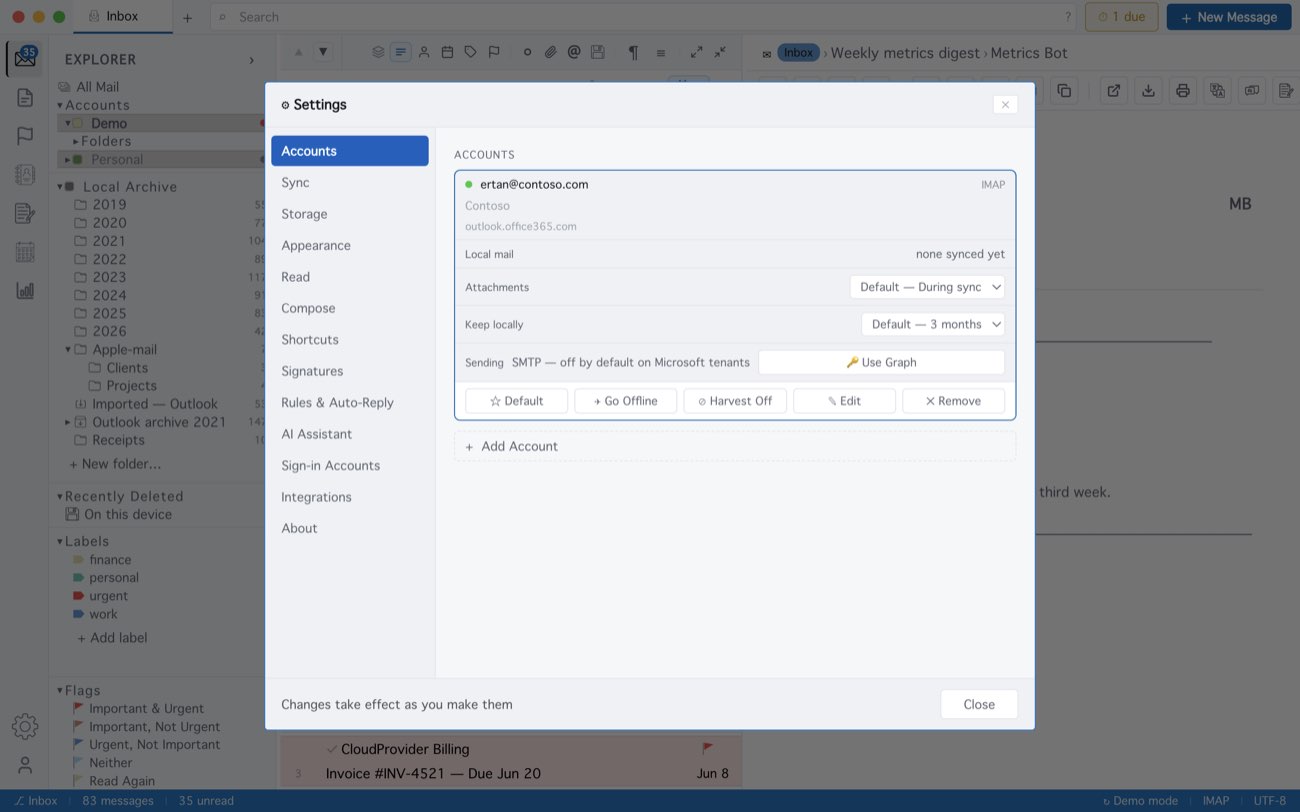Screen dimensions: 1300x812
Task: Collapse the Labels section
Action: pyautogui.click(x=60, y=542)
